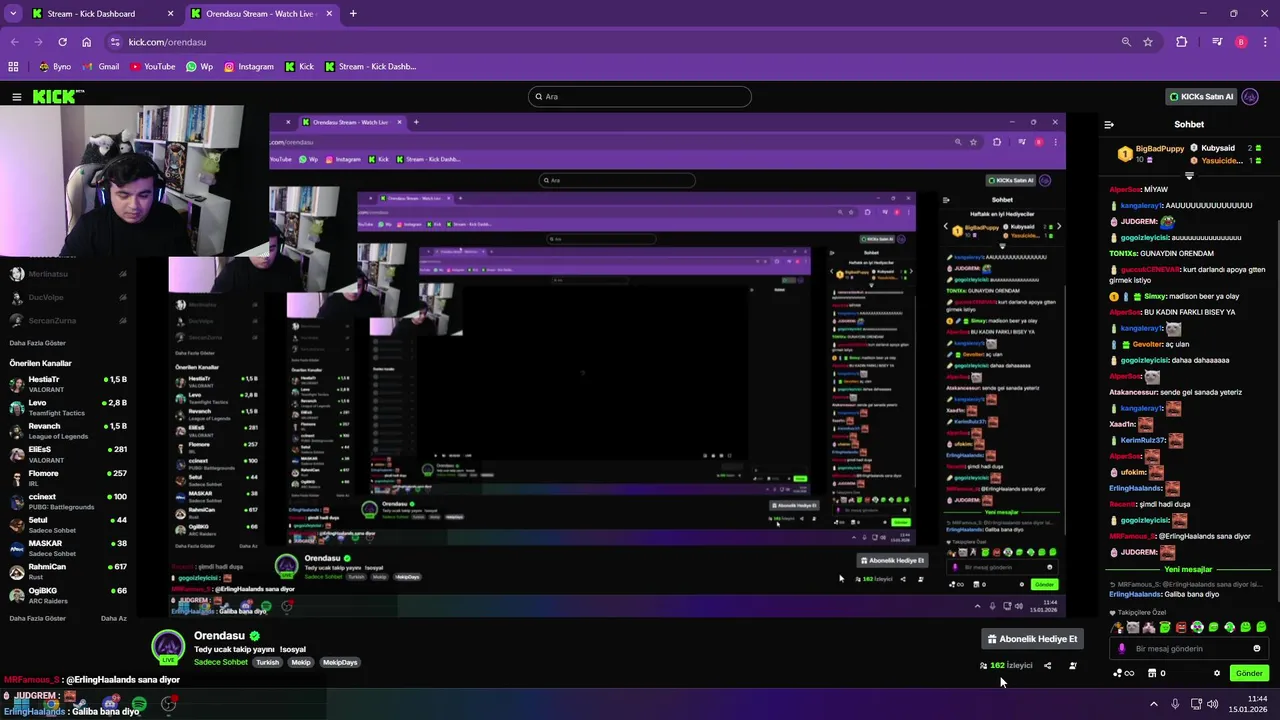Collapse list with Daha Az
Image resolution: width=1280 pixels, height=720 pixels.
(x=114, y=619)
